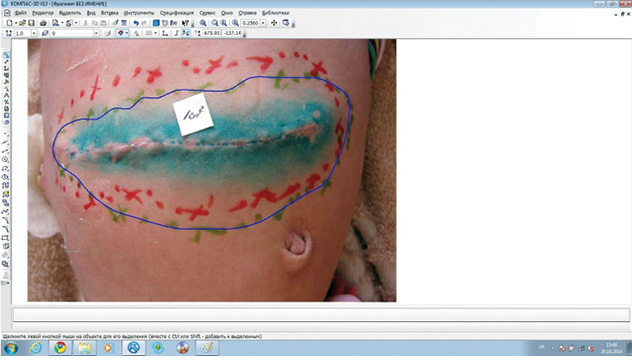Toggle the snap magnet button
Image resolution: width=632 pixels, height=361 pixels.
point(120,33)
